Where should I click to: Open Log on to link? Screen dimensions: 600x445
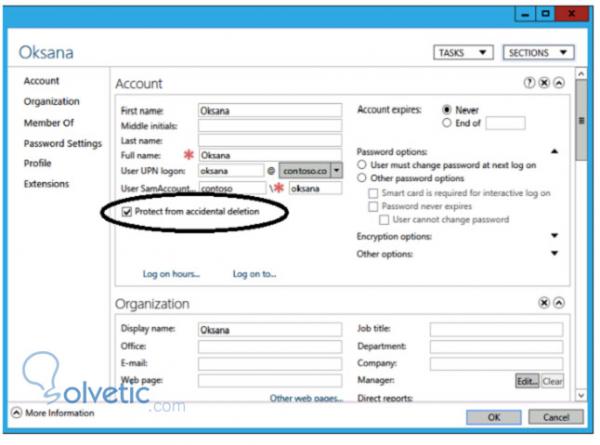tap(254, 274)
